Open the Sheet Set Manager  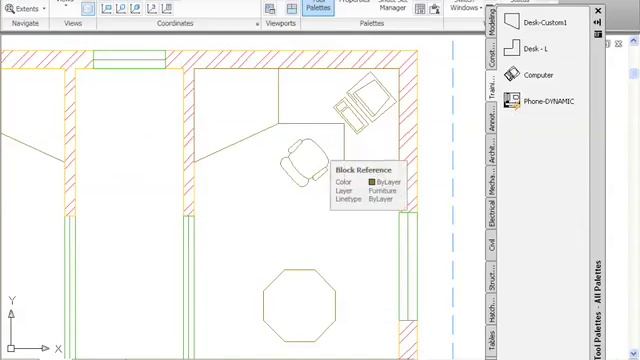point(392,6)
